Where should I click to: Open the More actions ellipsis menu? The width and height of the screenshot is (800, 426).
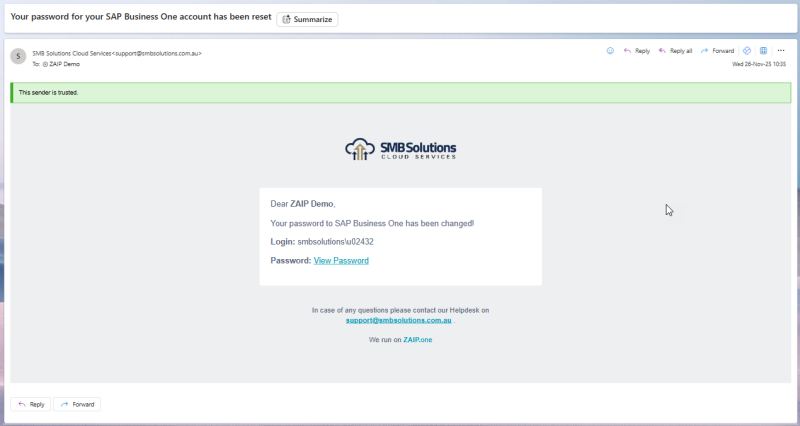tap(781, 50)
